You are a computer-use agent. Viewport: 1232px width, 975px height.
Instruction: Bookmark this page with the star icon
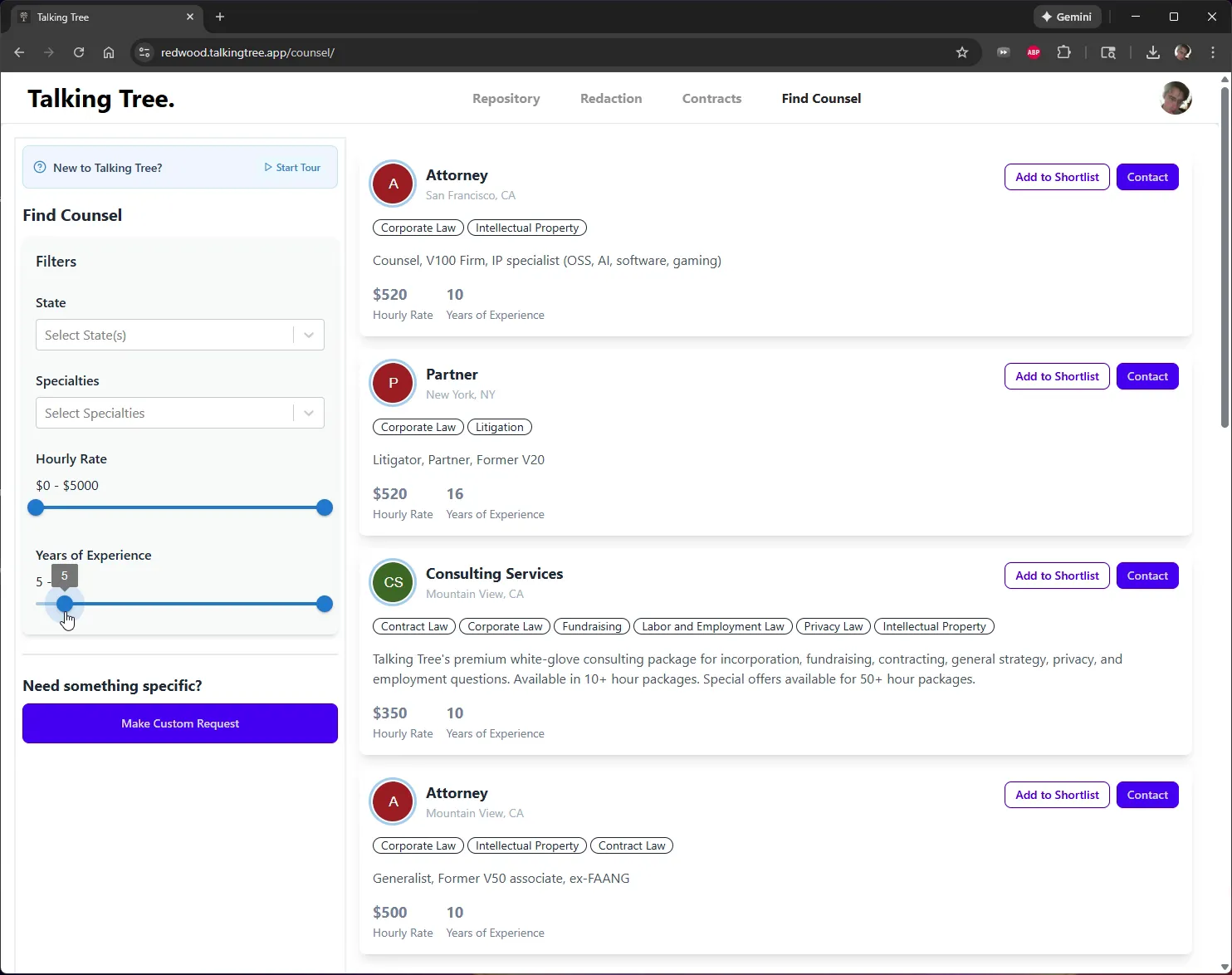(962, 52)
